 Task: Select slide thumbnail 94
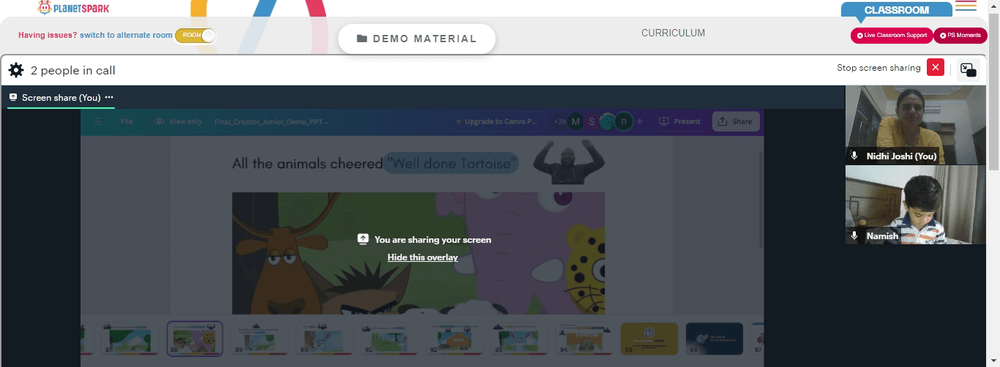click(584, 338)
